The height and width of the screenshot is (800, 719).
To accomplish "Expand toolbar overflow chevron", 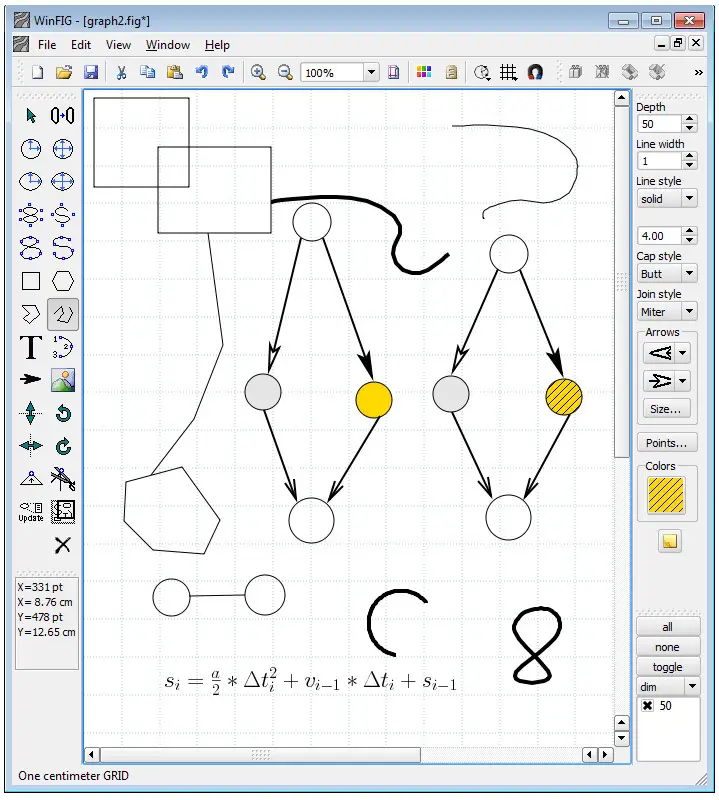I will 698,72.
